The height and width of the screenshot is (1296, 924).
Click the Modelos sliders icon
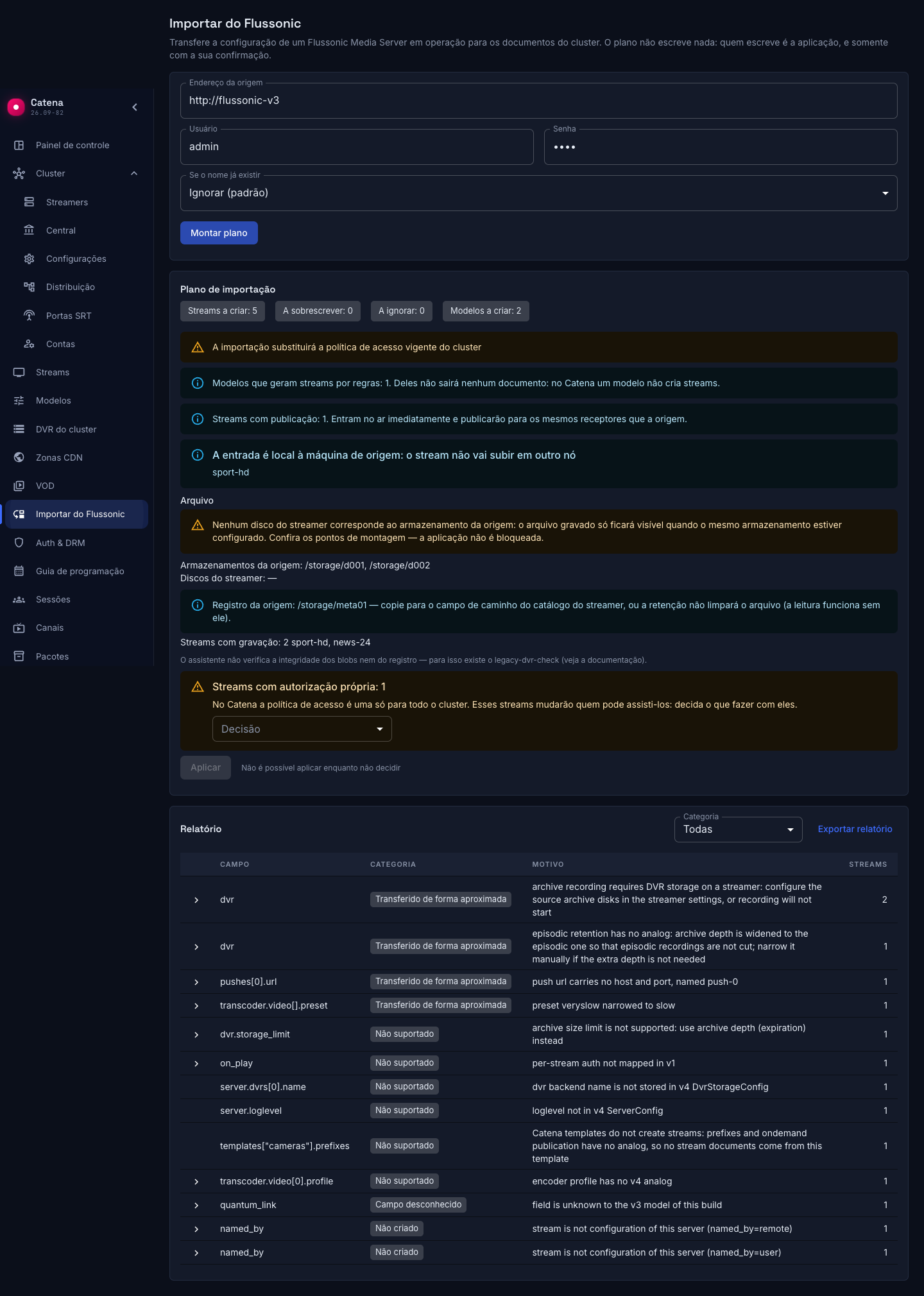[19, 401]
